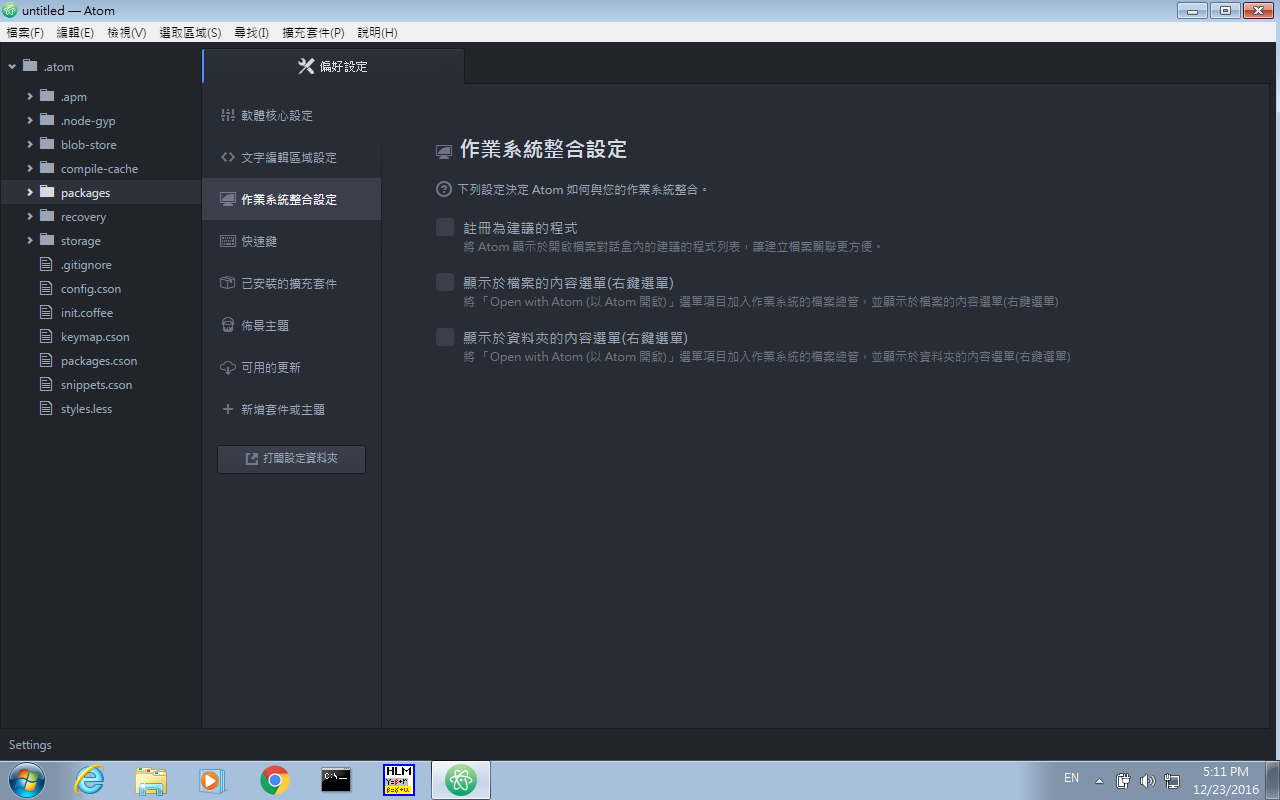Click the Atom icon in the taskbar
1280x800 pixels.
[x=461, y=780]
